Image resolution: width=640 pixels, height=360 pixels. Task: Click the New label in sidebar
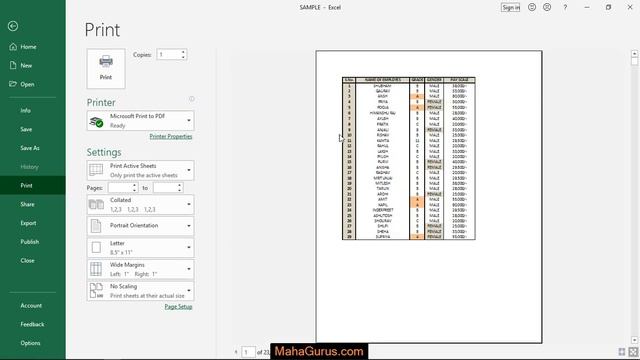click(26, 65)
